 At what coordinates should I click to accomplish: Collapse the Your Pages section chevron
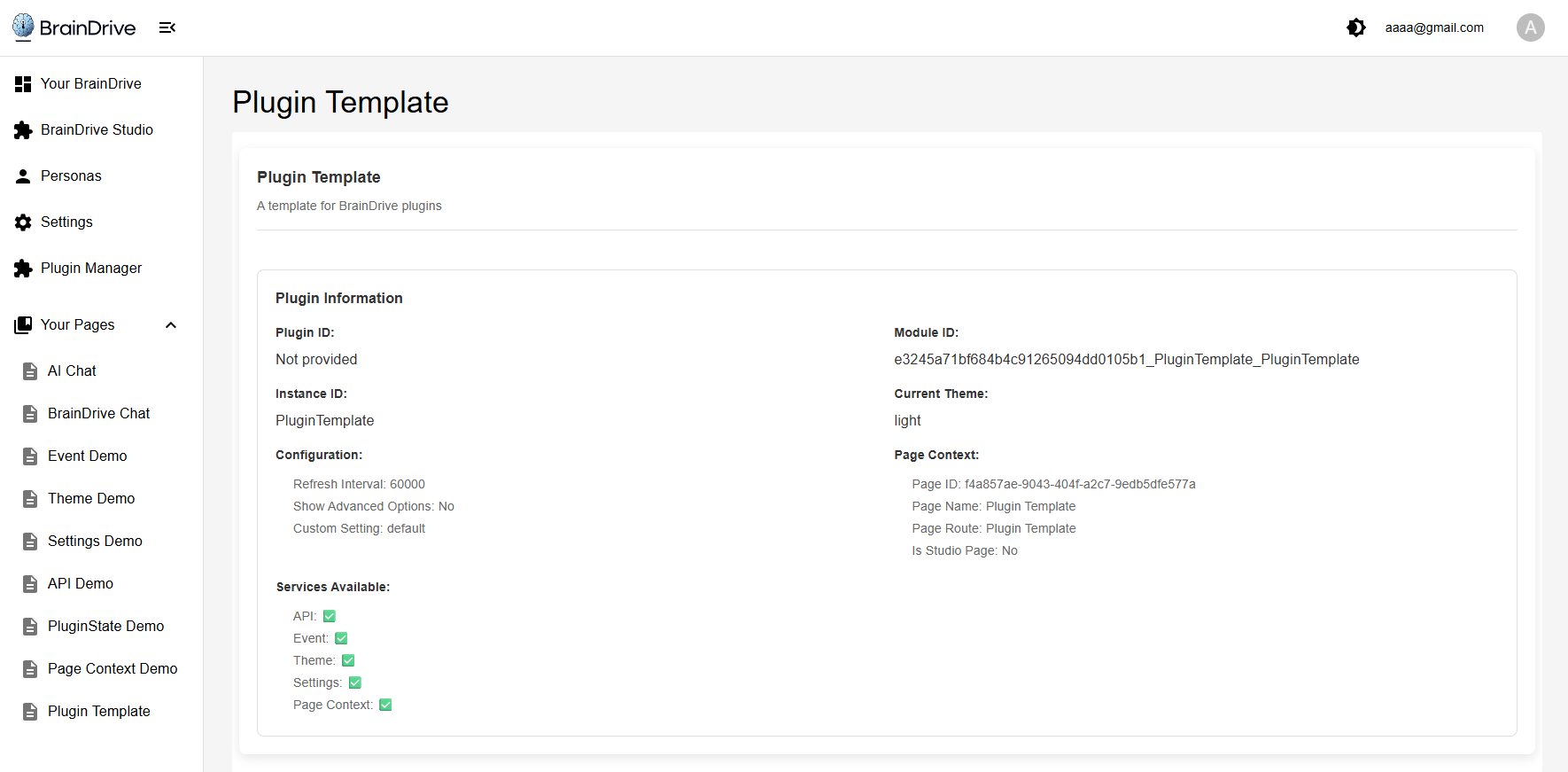tap(171, 325)
